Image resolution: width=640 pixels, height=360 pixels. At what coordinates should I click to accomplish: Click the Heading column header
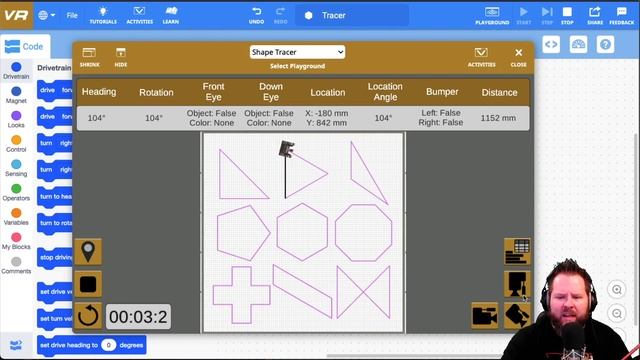tap(99, 92)
